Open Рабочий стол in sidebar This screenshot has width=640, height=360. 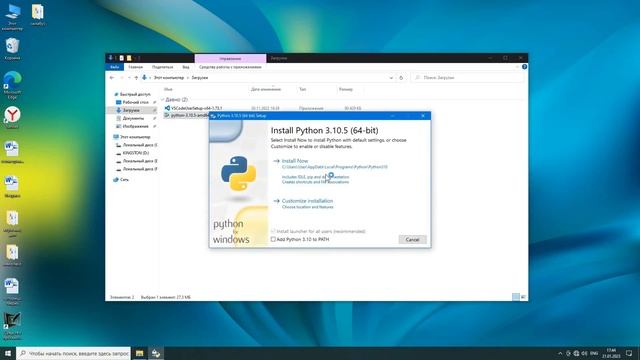[136, 102]
